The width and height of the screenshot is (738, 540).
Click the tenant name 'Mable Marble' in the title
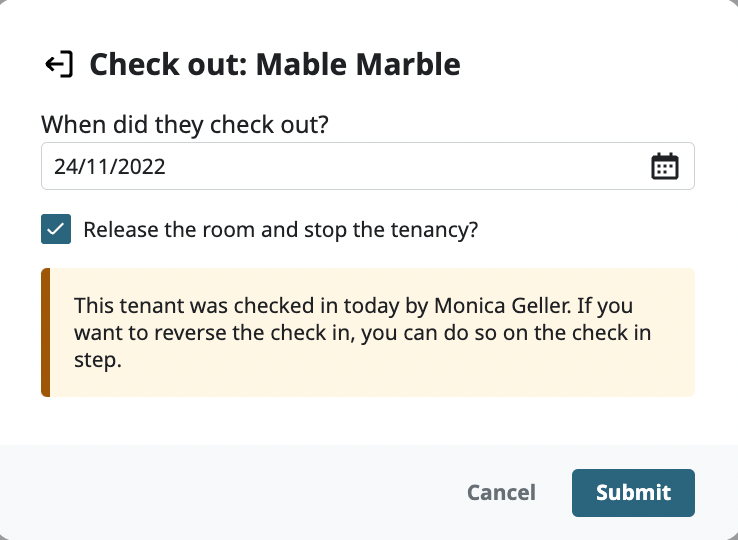tap(358, 66)
